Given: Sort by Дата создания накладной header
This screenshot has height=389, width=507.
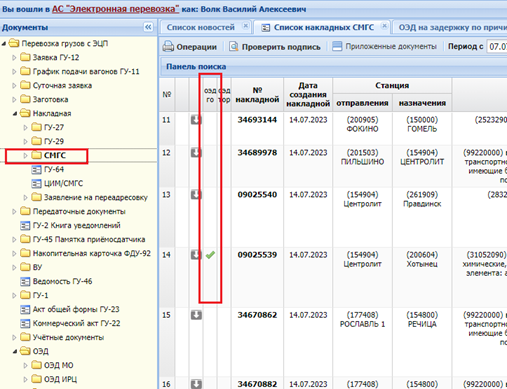Looking at the screenshot, I should pos(308,95).
